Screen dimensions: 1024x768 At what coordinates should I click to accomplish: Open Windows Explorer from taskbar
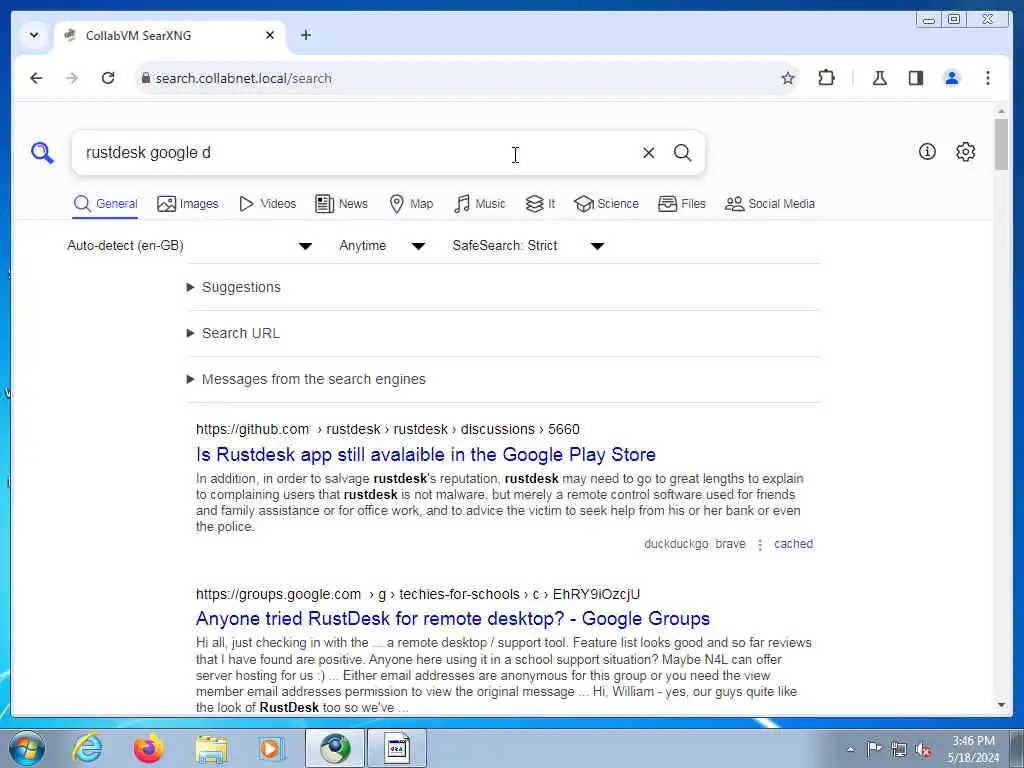(x=211, y=748)
